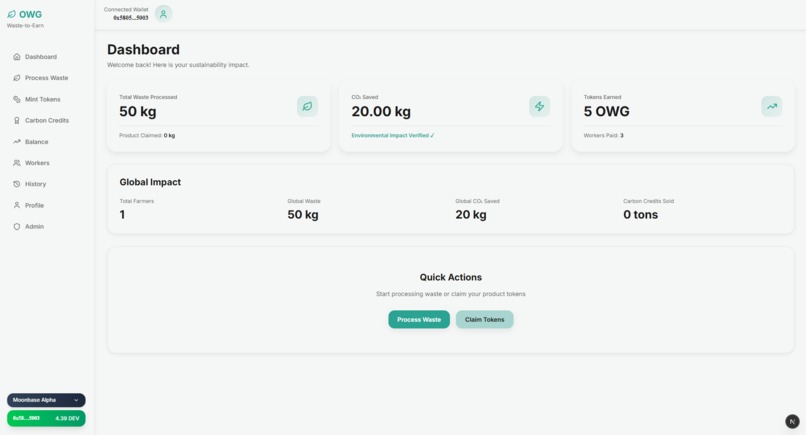Open History from the sidebar
The width and height of the screenshot is (806, 435).
[46, 184]
